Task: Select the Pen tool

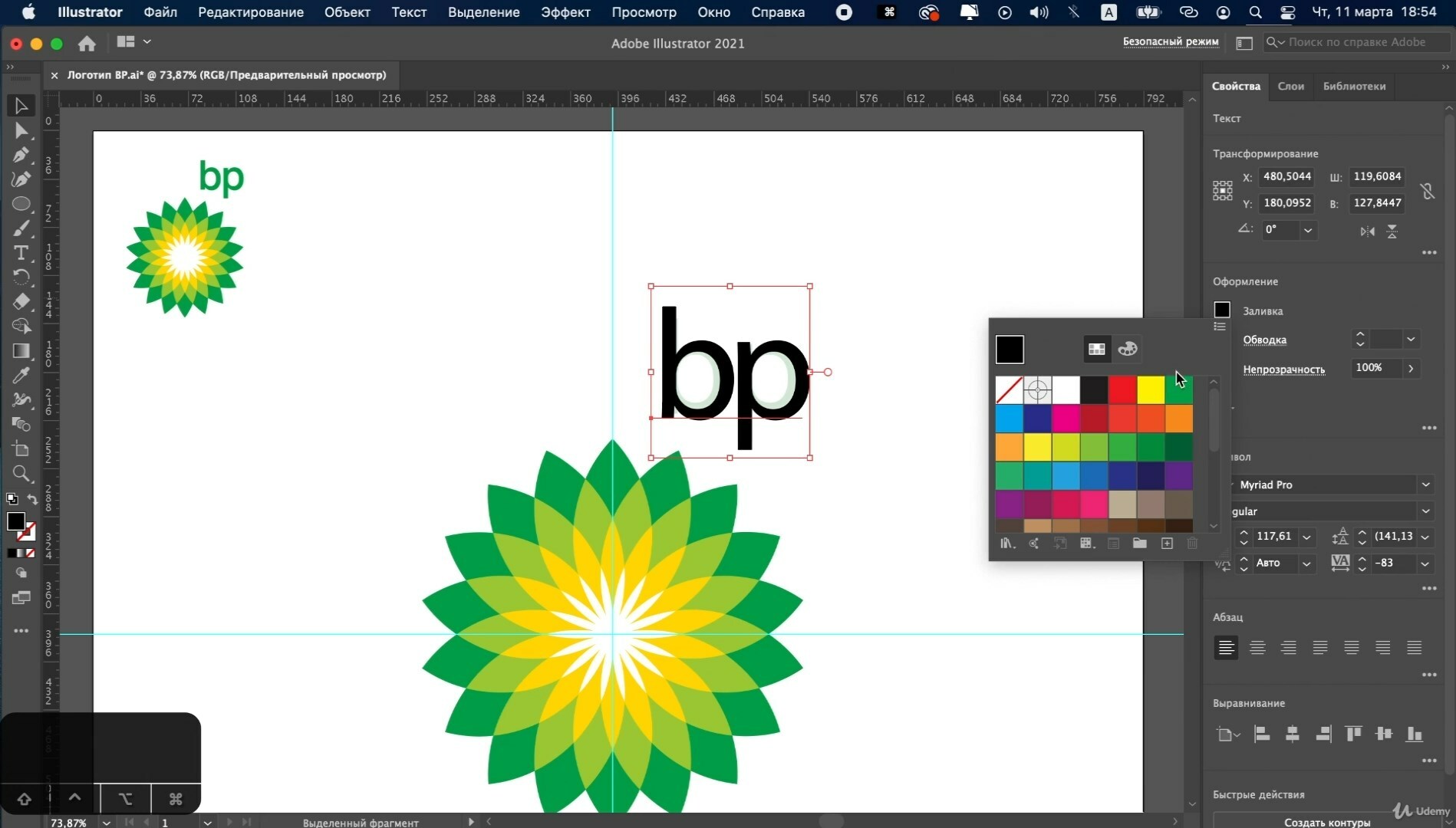Action: pos(21,155)
